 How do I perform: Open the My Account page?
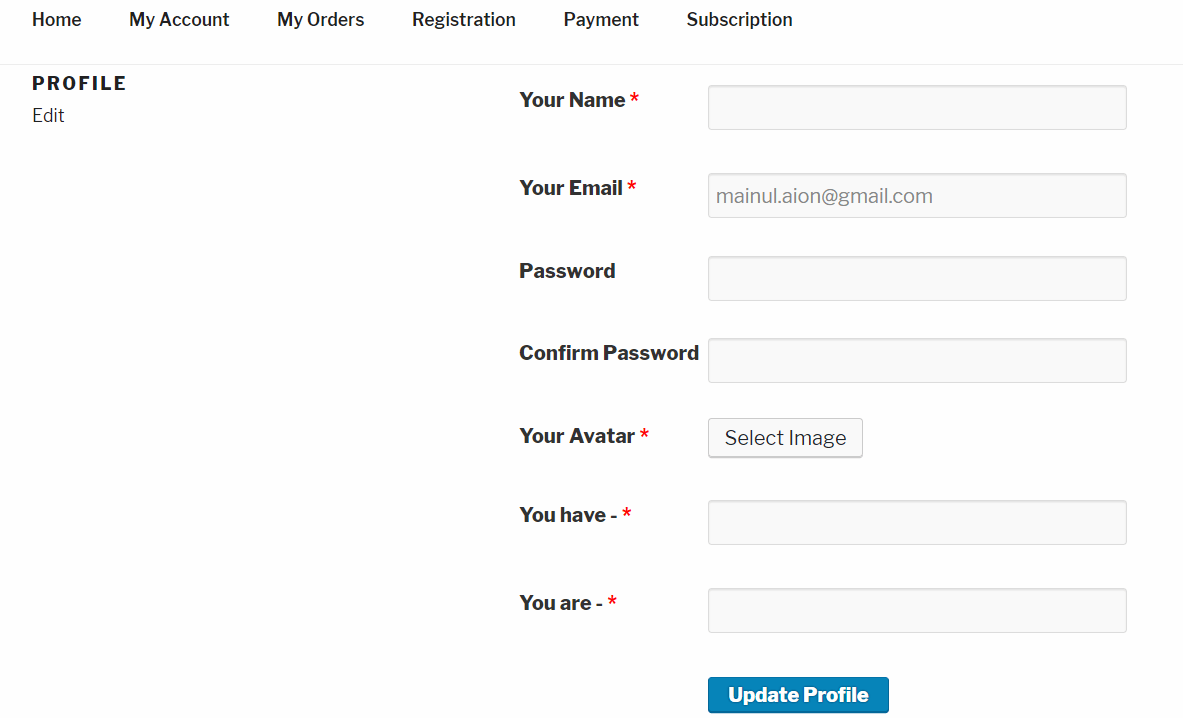pos(179,20)
